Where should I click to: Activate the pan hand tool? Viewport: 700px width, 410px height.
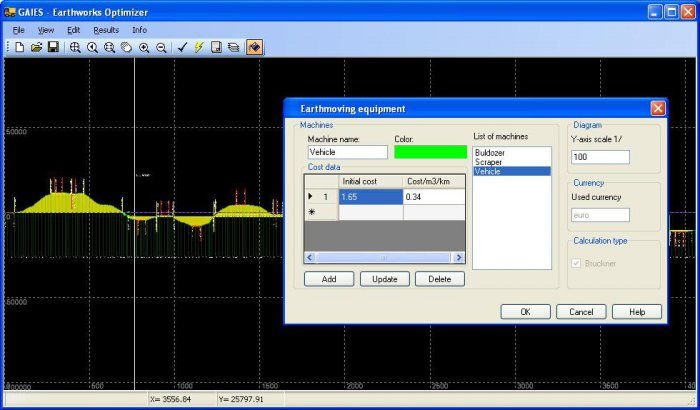coord(126,47)
